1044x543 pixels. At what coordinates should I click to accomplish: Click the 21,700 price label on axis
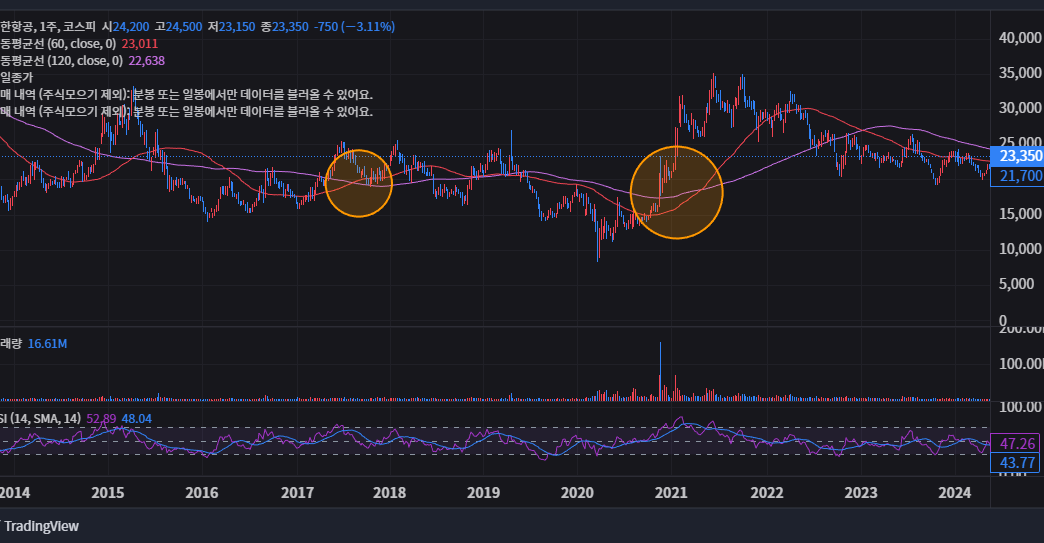1020,176
